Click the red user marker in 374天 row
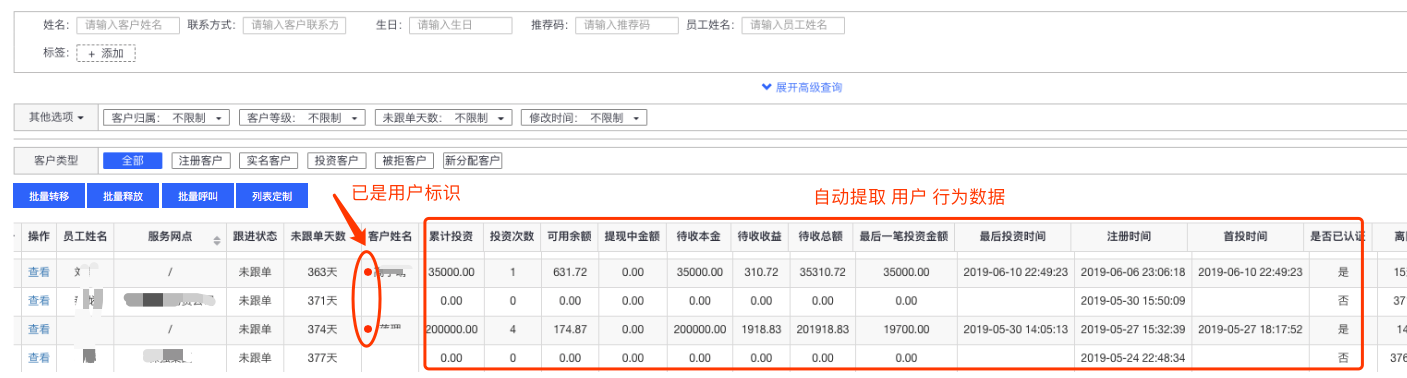The width and height of the screenshot is (1407, 378). click(368, 328)
